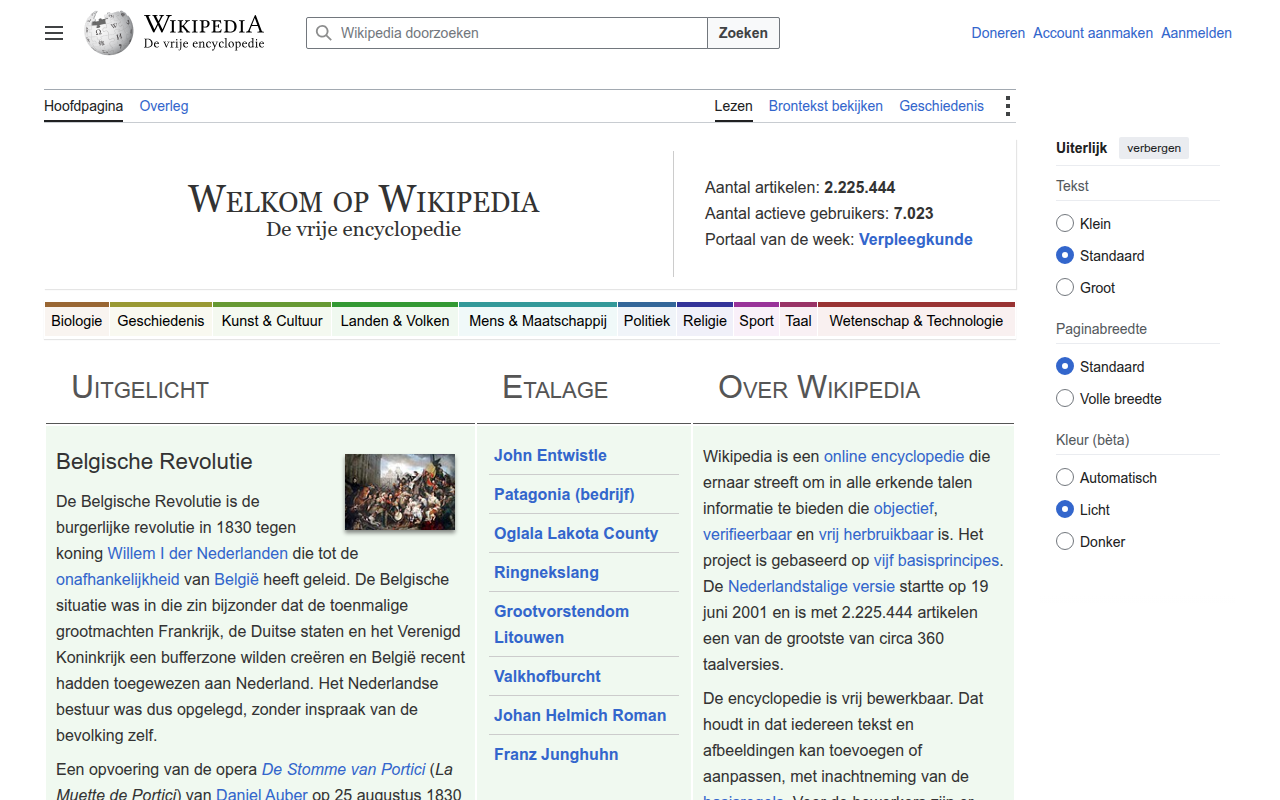Select the Lezen tab
Screen dimensions: 1280x800
(x=733, y=106)
